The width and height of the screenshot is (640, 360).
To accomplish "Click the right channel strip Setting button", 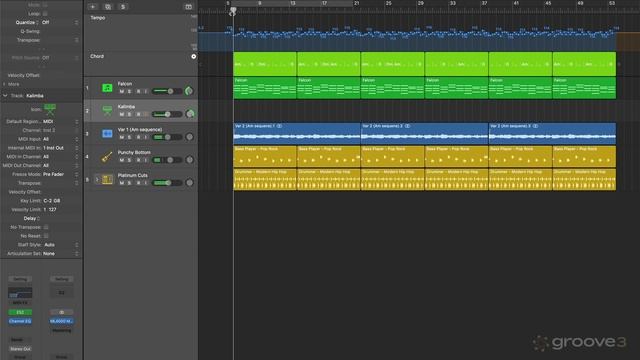I will 62,279.
